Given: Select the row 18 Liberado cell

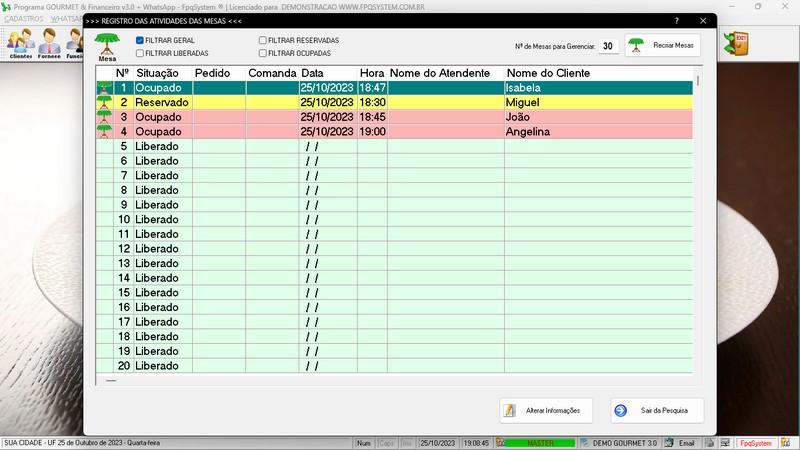Looking at the screenshot, I should tap(163, 336).
